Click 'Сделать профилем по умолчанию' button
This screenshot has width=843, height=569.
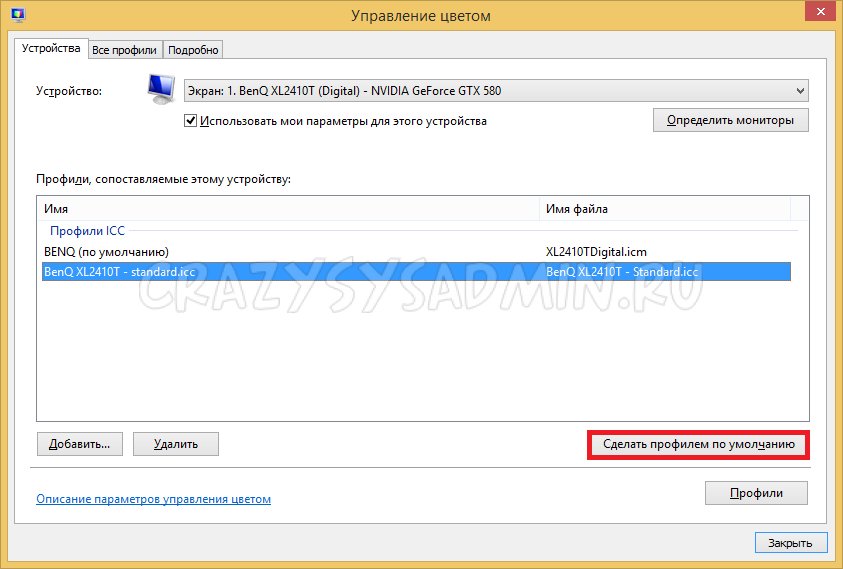(x=698, y=444)
